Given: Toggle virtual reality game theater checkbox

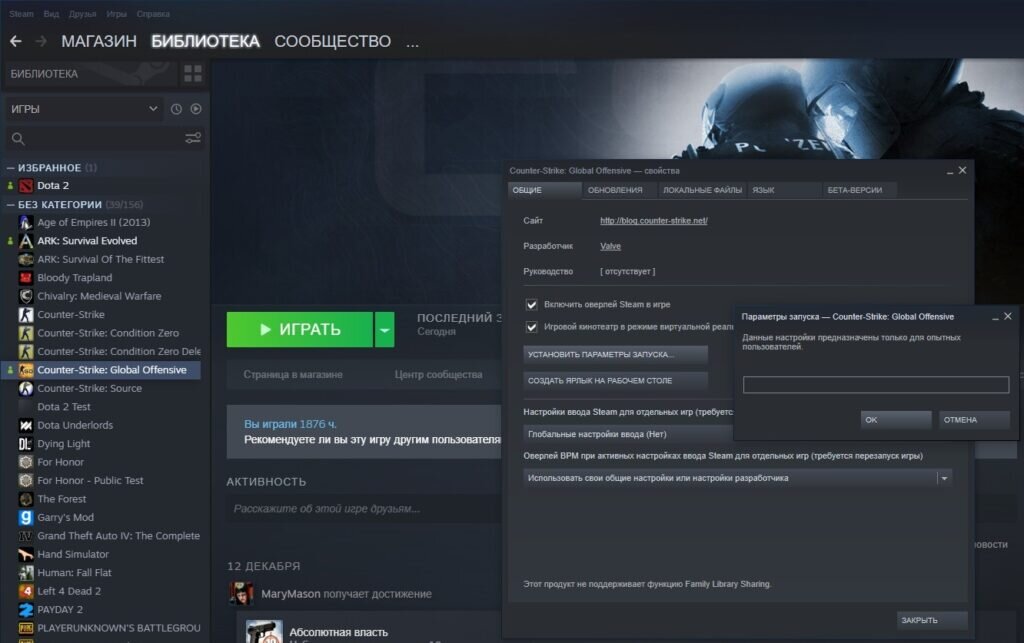Looking at the screenshot, I should 532,327.
